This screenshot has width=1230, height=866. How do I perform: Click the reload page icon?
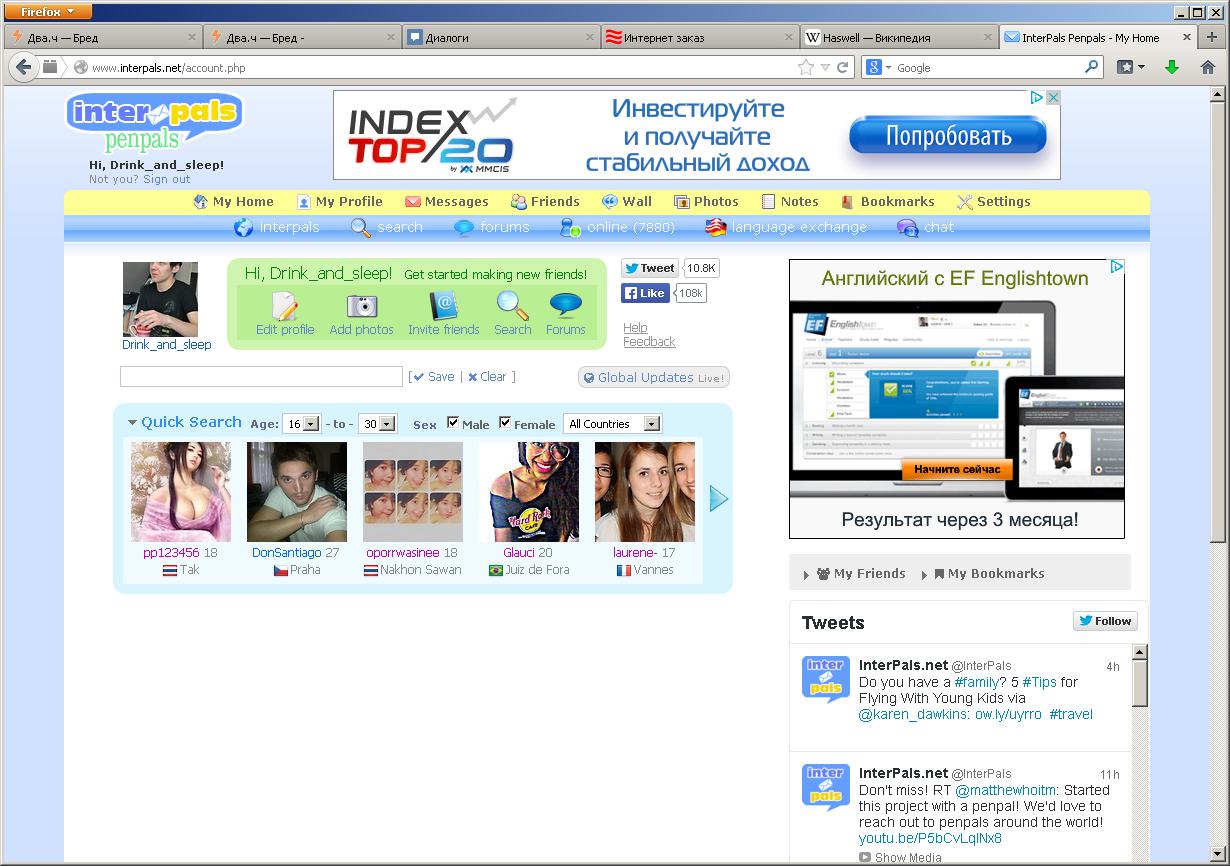pyautogui.click(x=843, y=68)
